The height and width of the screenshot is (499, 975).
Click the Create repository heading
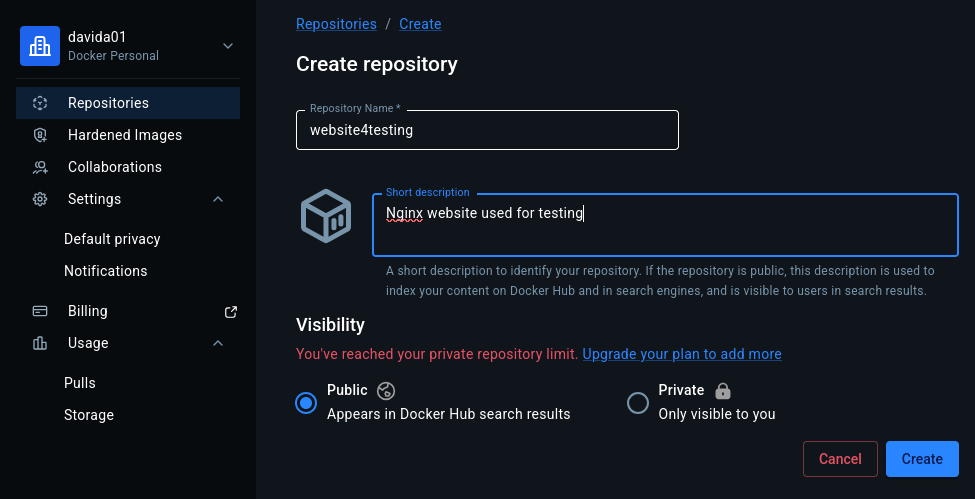tap(377, 64)
